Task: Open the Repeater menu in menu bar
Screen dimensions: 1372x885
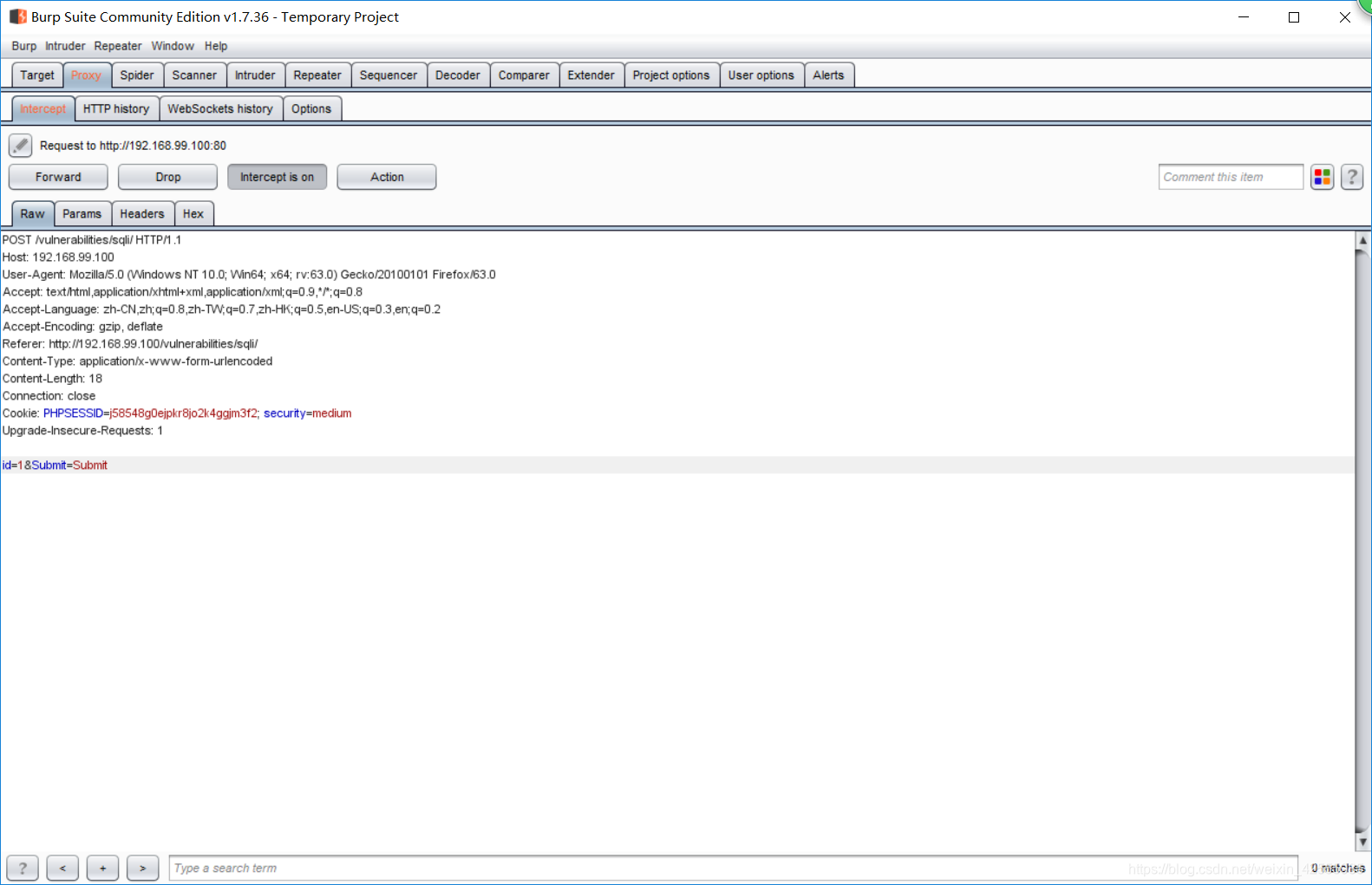Action: click(x=118, y=46)
